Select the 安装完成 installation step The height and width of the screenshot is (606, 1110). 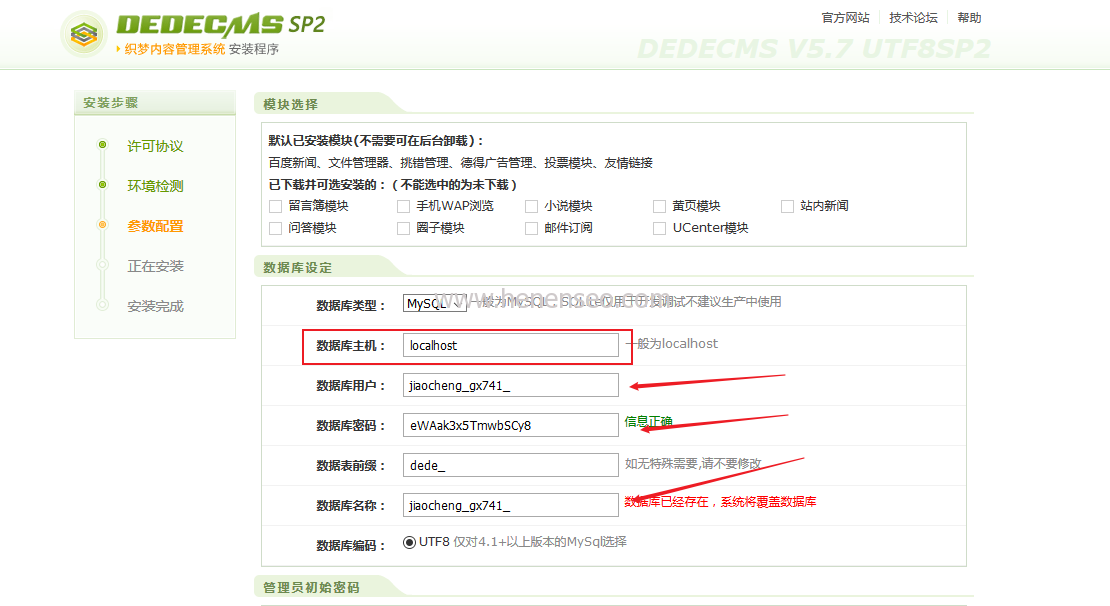pos(155,307)
